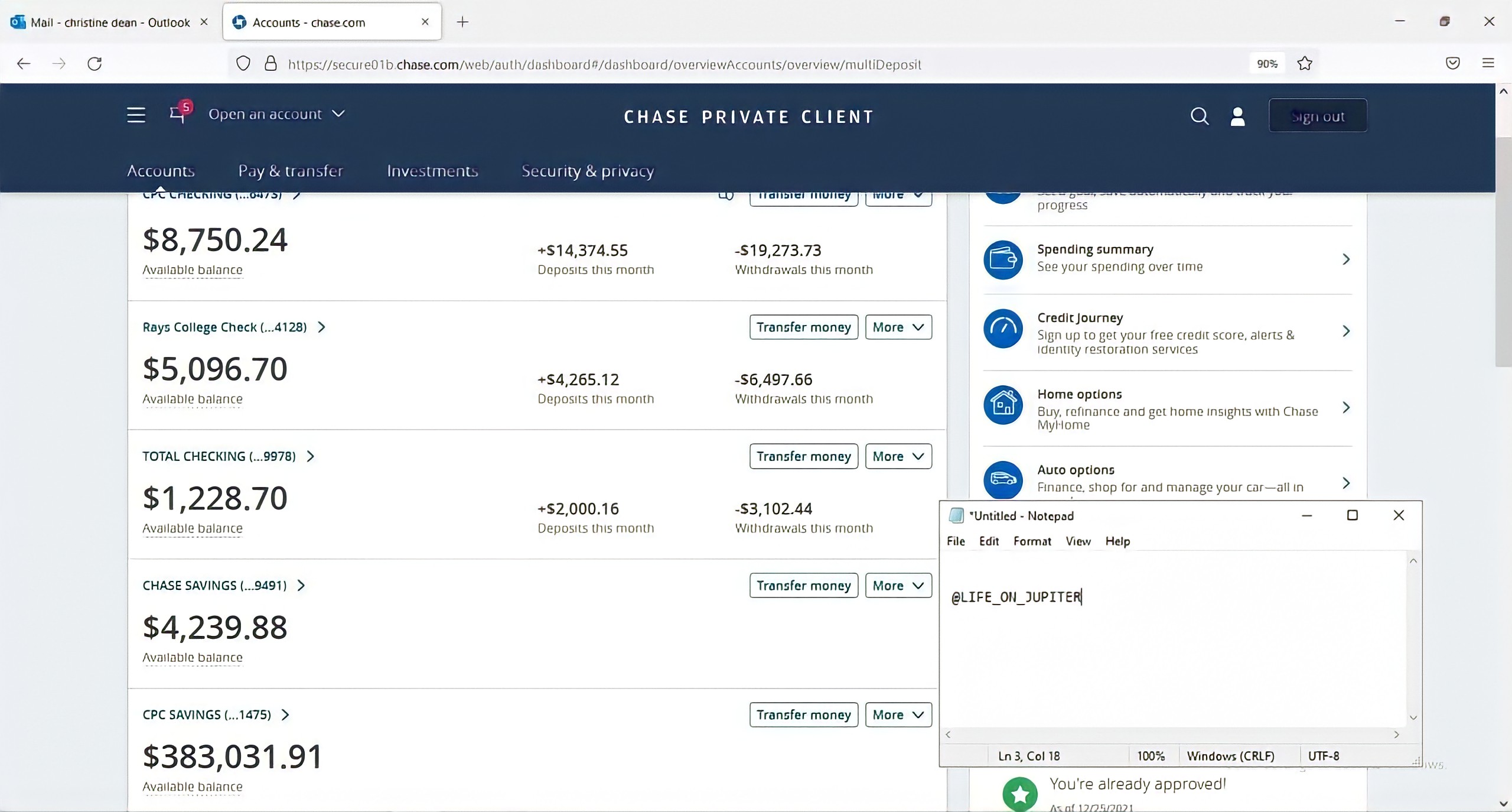This screenshot has height=812, width=1512.
Task: Open the Notepad View menu
Action: [x=1078, y=541]
